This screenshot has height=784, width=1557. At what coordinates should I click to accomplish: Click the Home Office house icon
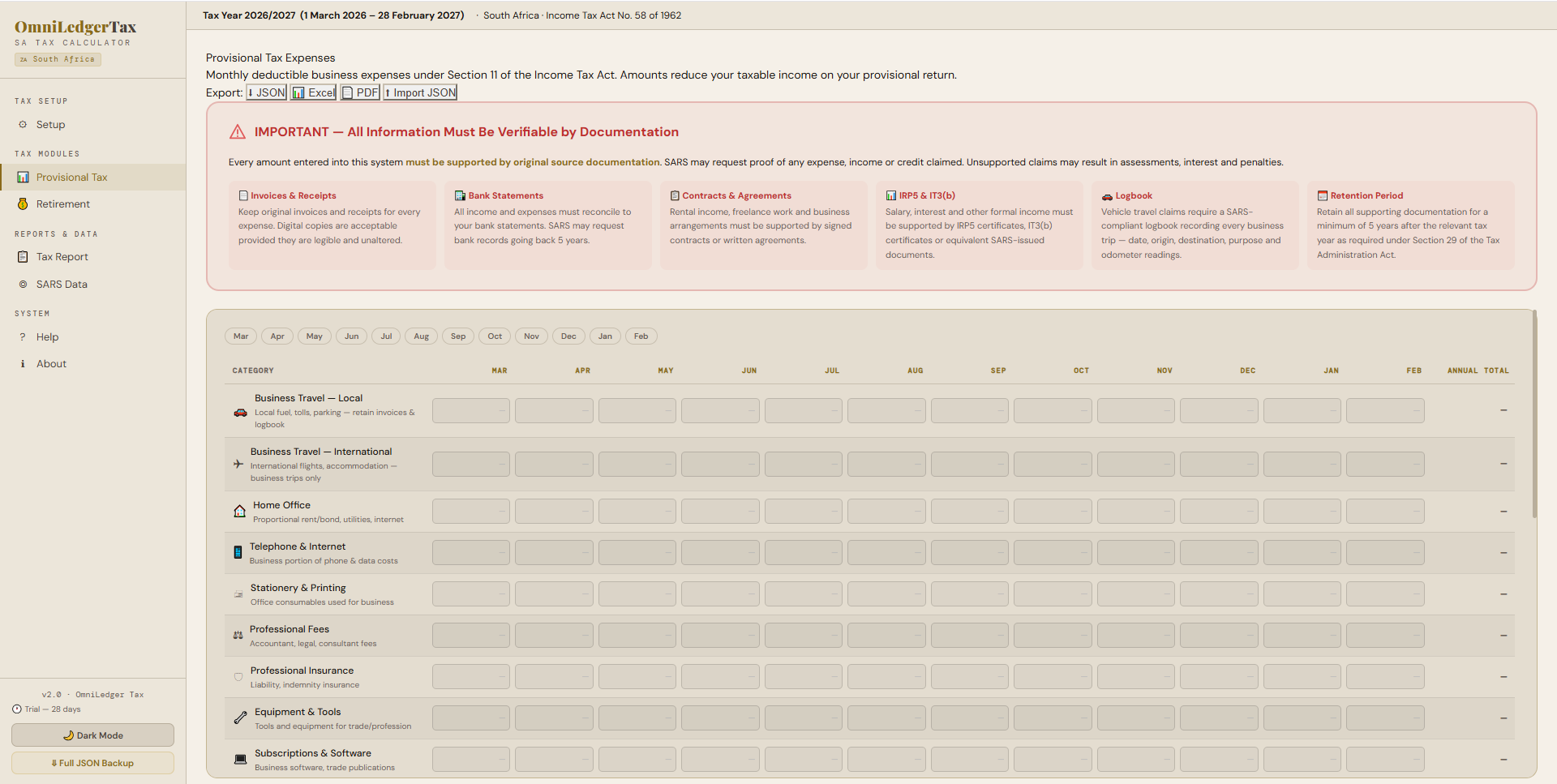(x=239, y=512)
